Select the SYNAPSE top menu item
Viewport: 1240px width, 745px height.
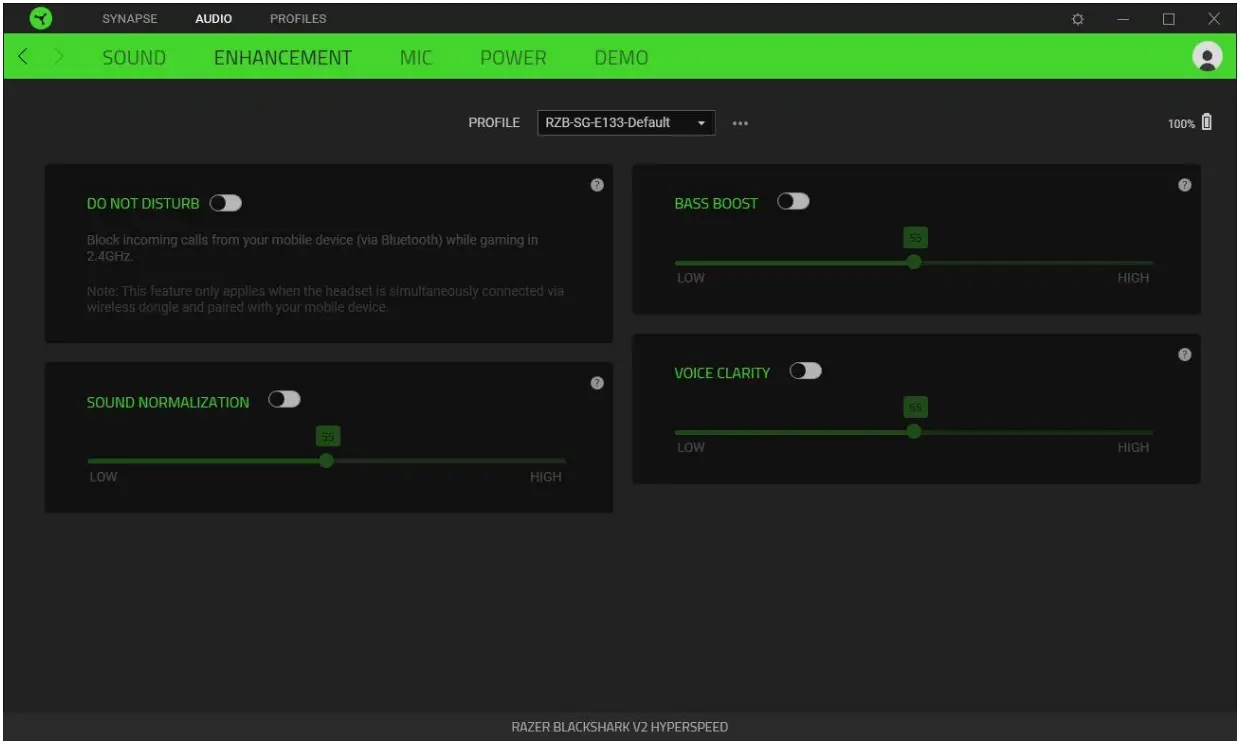[x=130, y=19]
